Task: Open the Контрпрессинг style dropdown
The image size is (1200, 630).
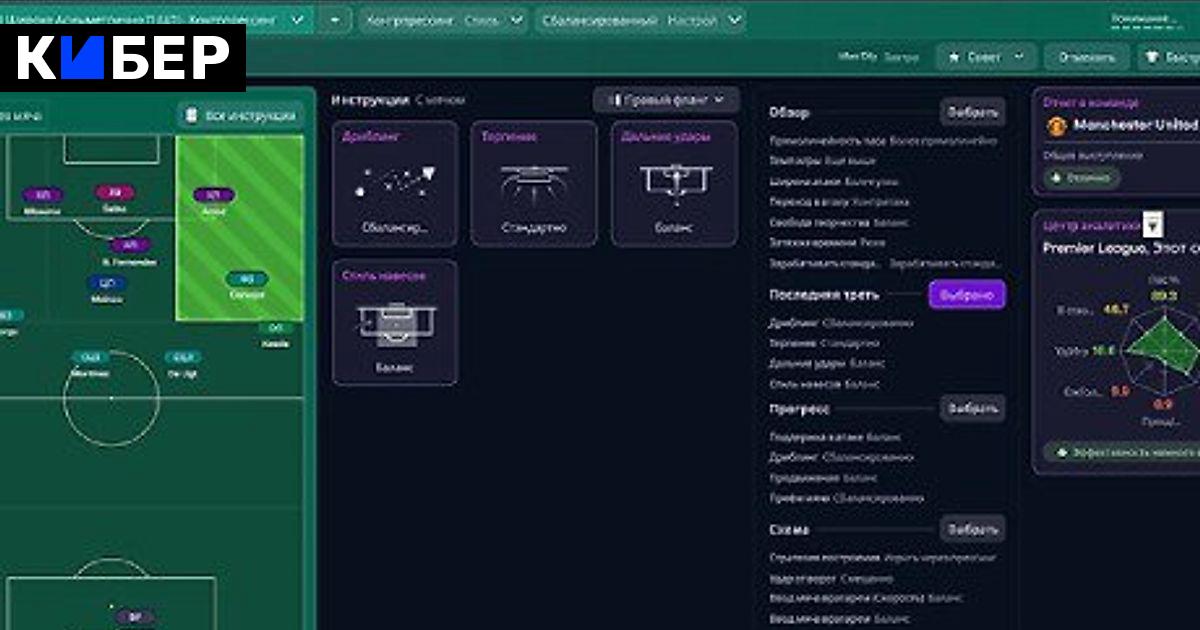Action: 443,20
